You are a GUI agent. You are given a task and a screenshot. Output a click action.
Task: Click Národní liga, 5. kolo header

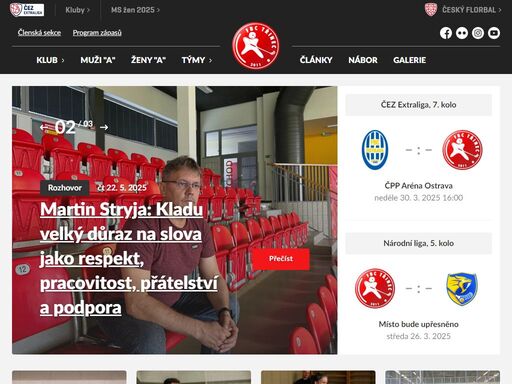tap(418, 243)
